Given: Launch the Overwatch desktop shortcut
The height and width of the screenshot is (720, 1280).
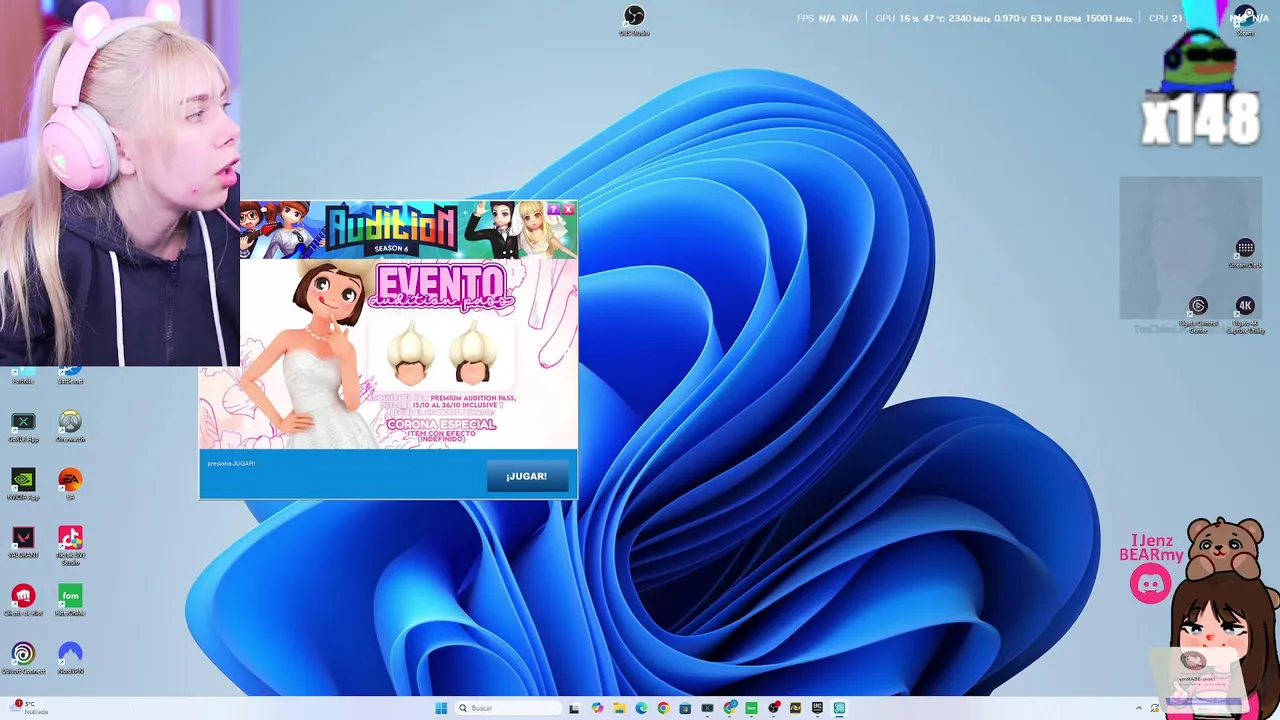Looking at the screenshot, I should click(x=70, y=427).
